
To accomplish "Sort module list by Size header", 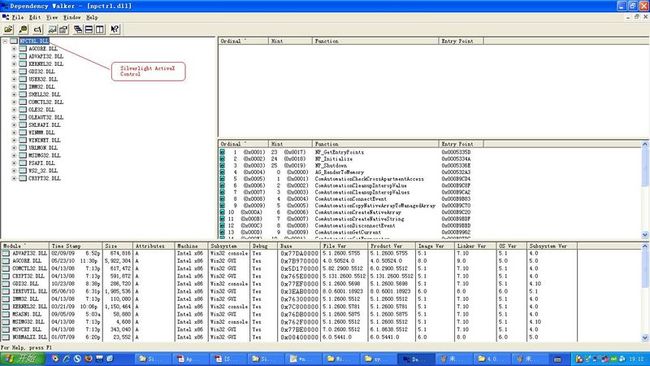I will pos(117,246).
